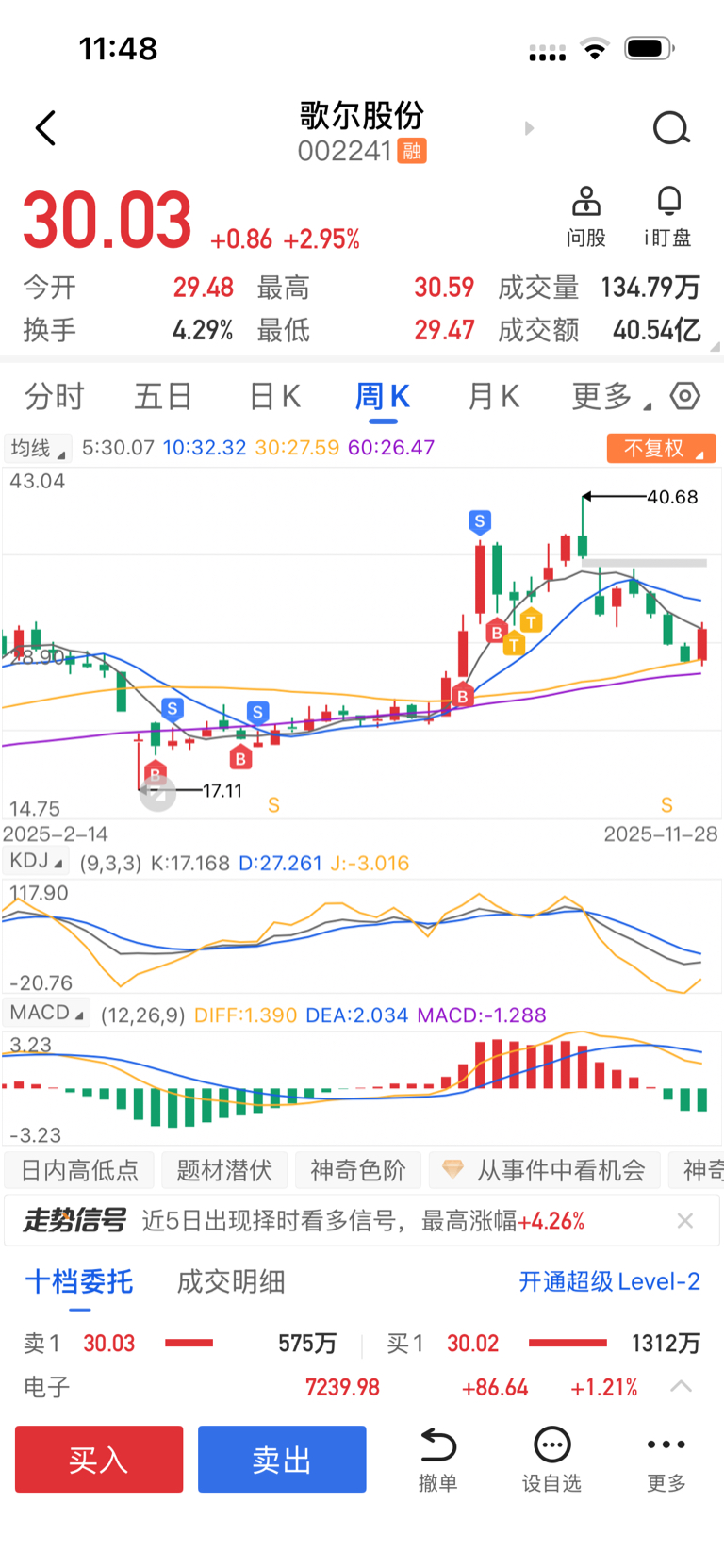Switch to the 五日 tab
724x1568 pixels.
163,396
